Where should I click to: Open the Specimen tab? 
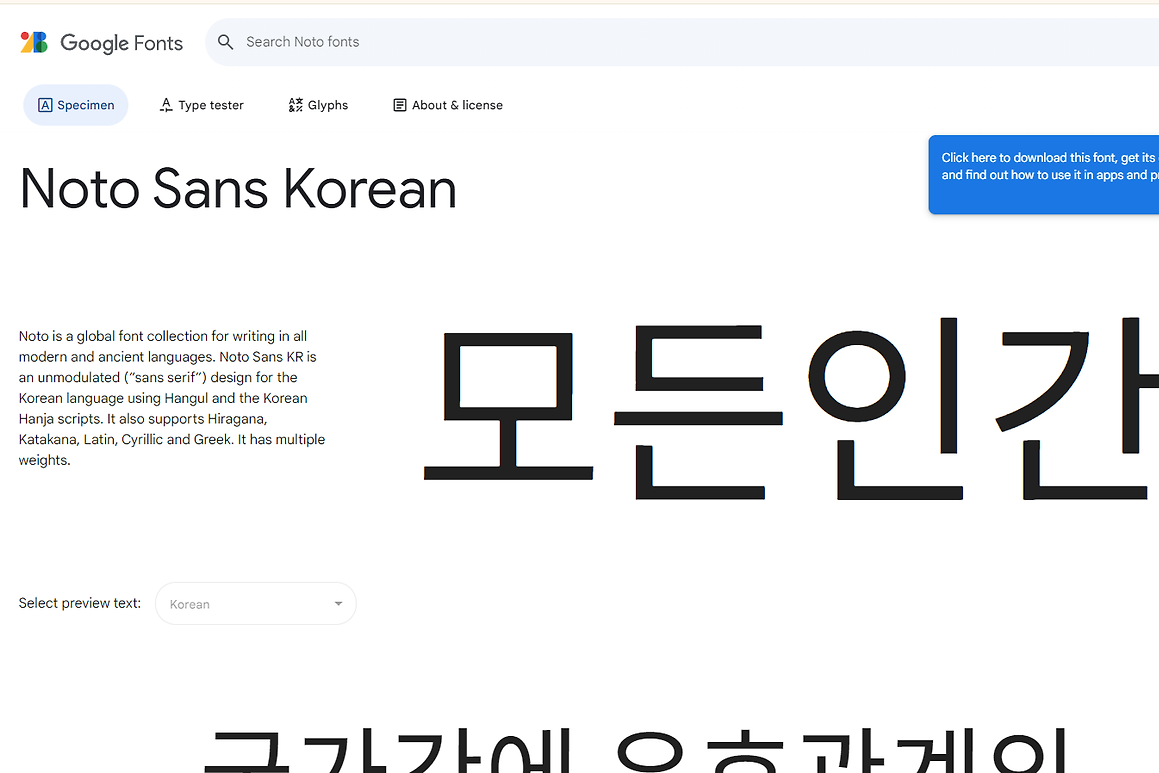tap(75, 105)
